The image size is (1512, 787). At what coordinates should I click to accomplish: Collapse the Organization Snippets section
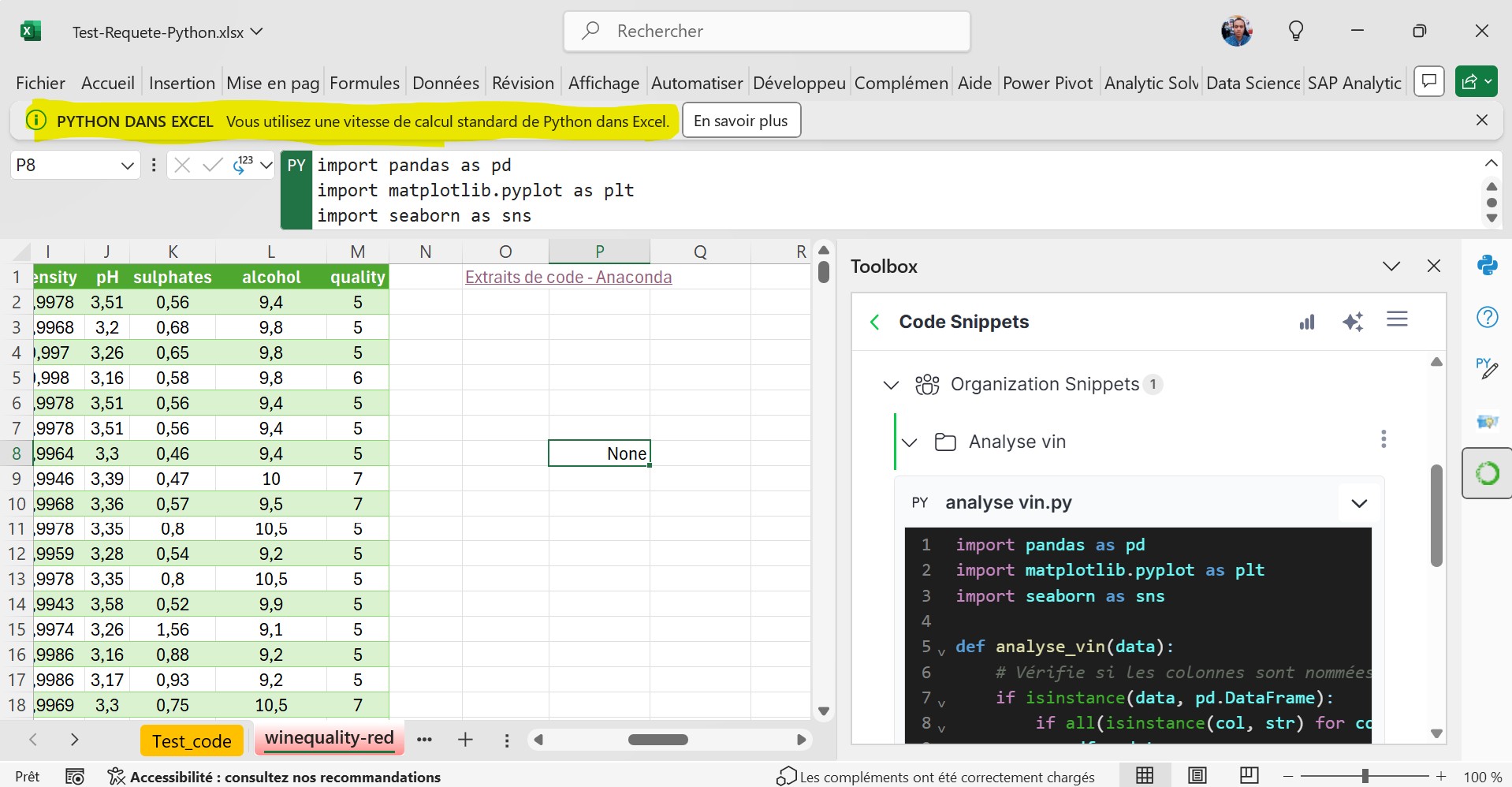click(891, 385)
